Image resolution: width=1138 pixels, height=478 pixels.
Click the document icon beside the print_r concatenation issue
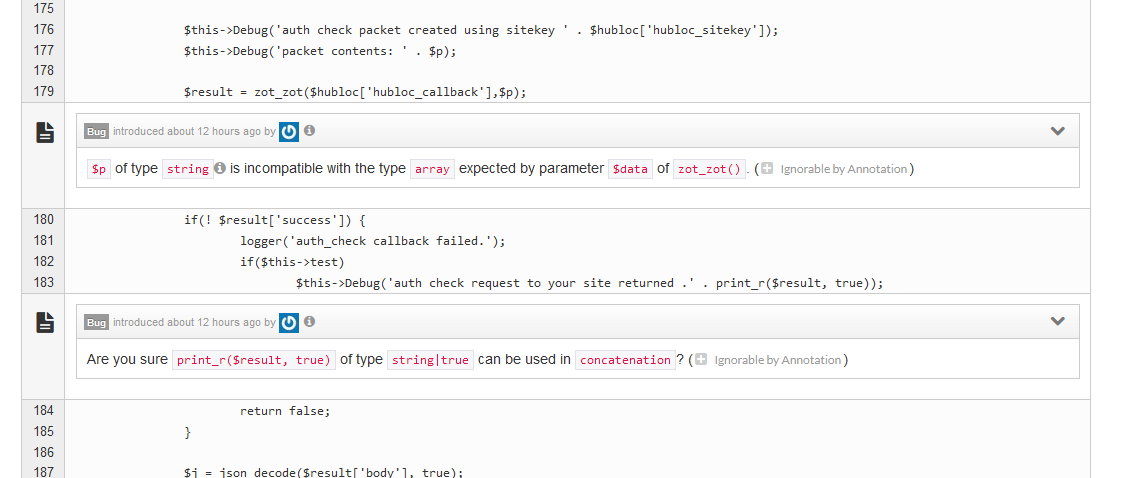point(45,322)
